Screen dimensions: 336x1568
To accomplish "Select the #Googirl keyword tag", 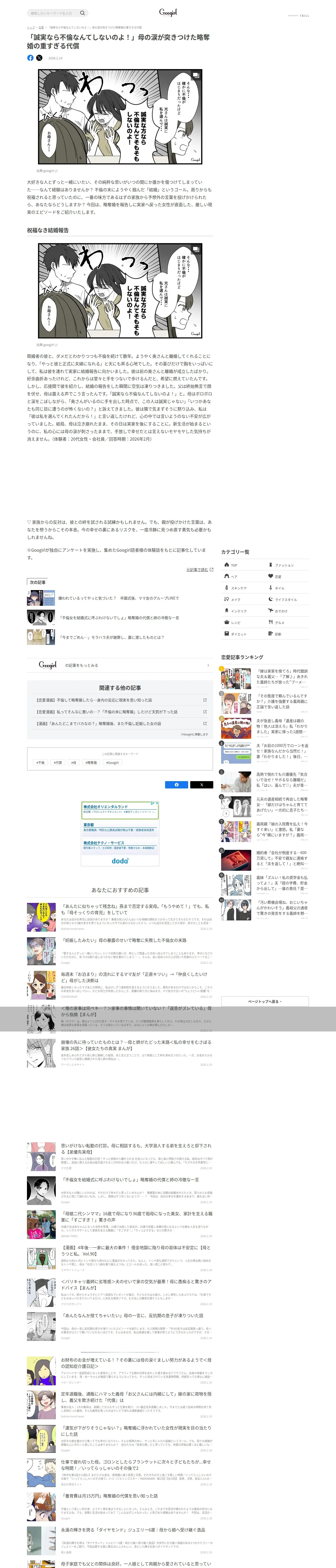I will tap(113, 762).
